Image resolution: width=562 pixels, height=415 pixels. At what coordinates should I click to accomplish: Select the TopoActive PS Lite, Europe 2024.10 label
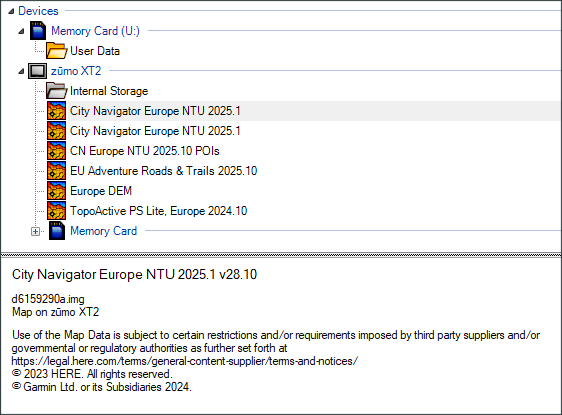pyautogui.click(x=158, y=211)
